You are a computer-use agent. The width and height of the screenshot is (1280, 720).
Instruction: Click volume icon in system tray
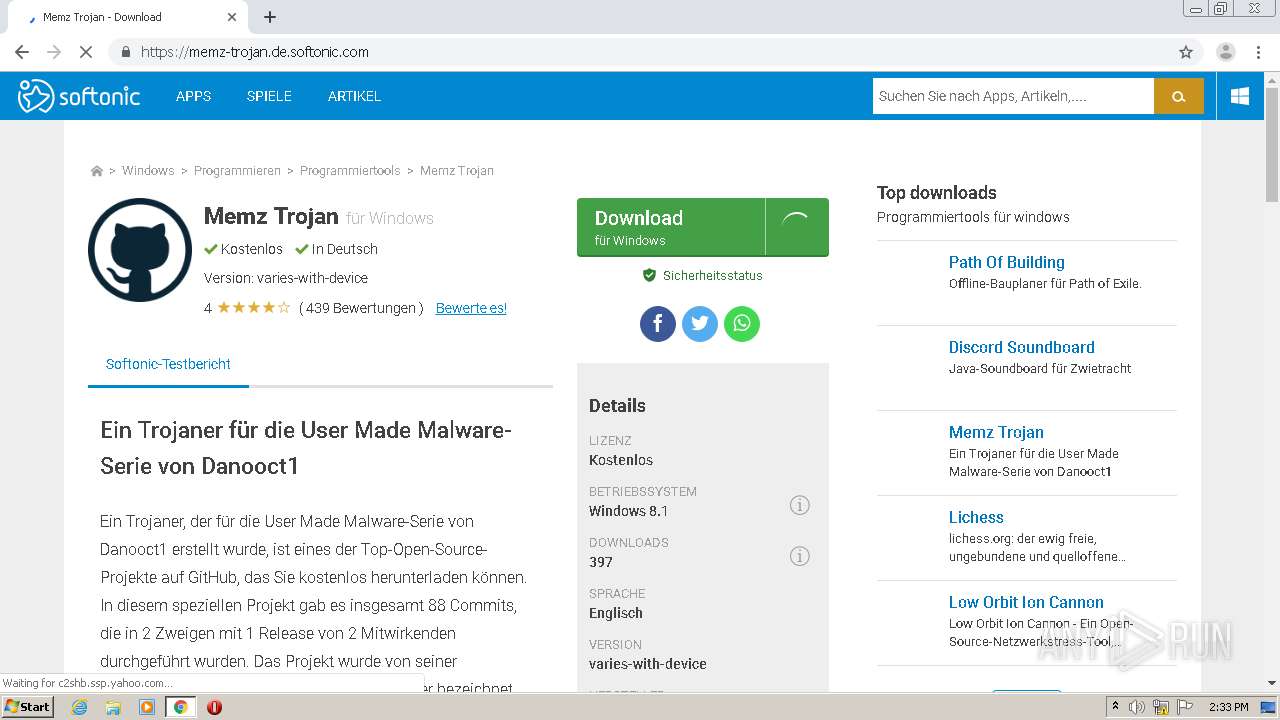coord(1137,707)
